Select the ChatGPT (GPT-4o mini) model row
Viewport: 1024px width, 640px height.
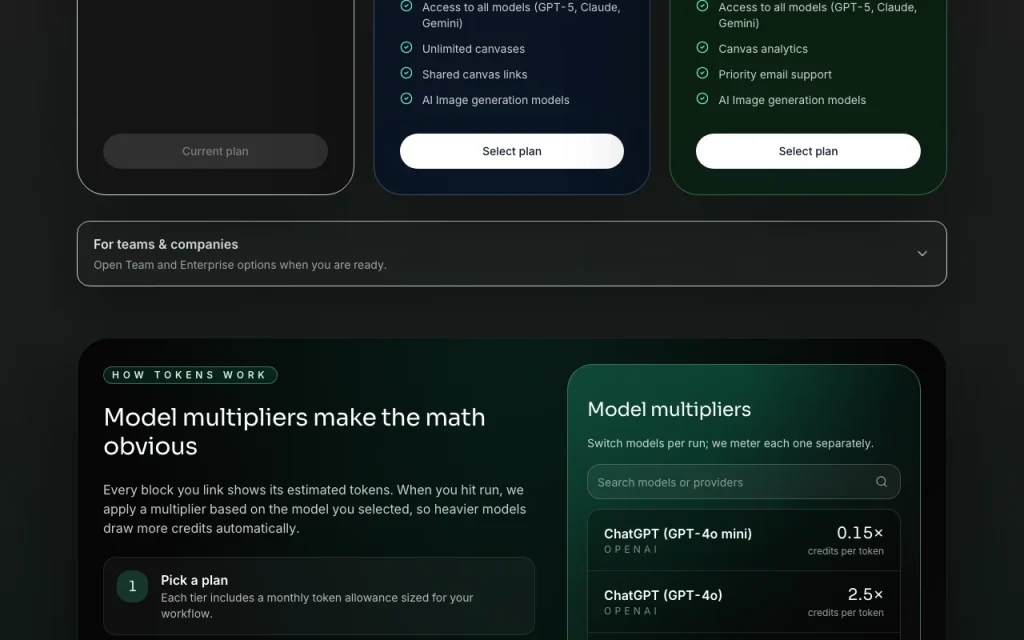744,541
